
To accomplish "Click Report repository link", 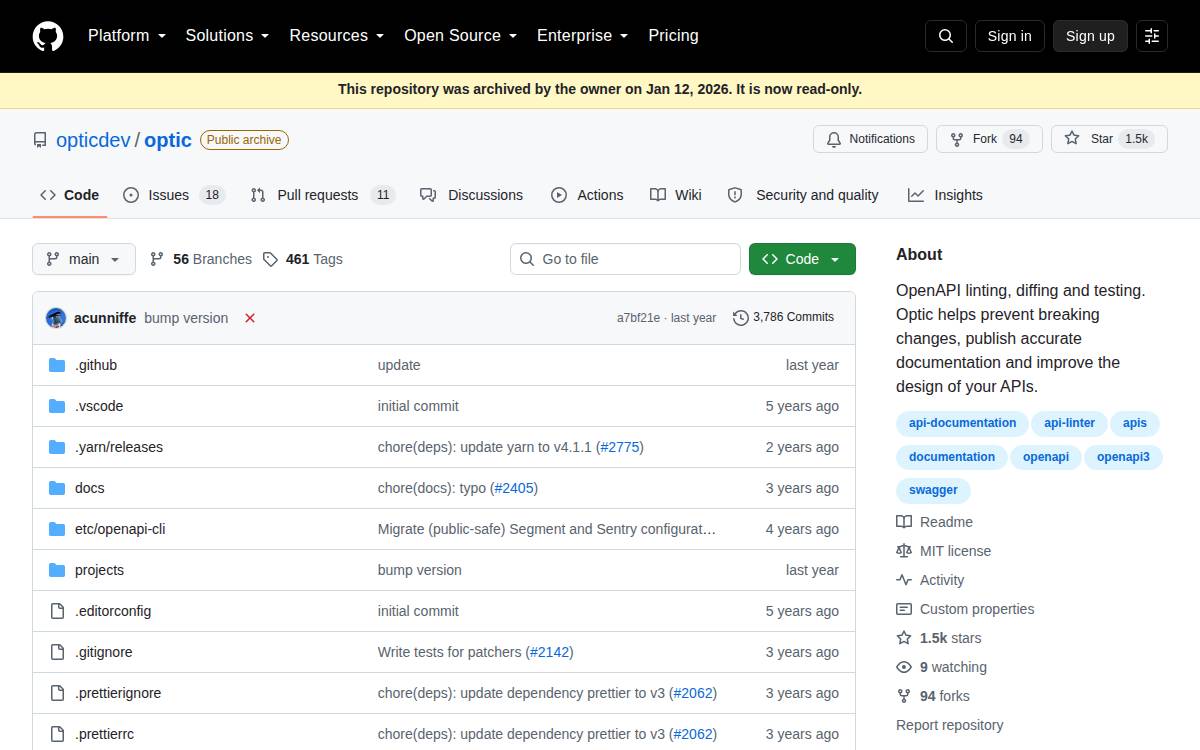I will (949, 725).
